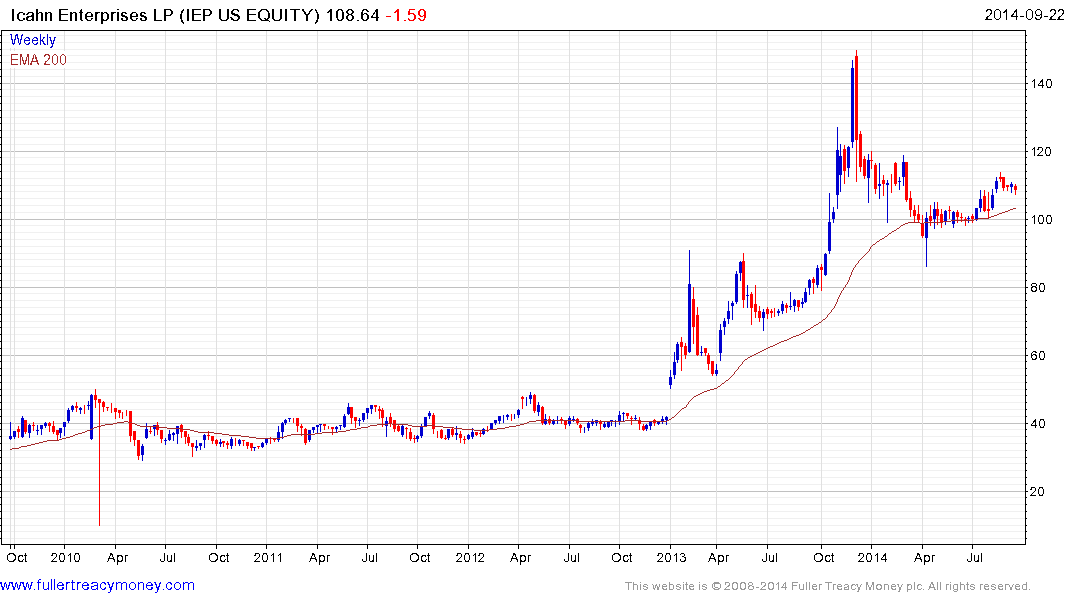Click the tall blue candle reaching 90 in early 2013
Image resolution: width=1075 pixels, height=600 pixels.
(x=690, y=302)
